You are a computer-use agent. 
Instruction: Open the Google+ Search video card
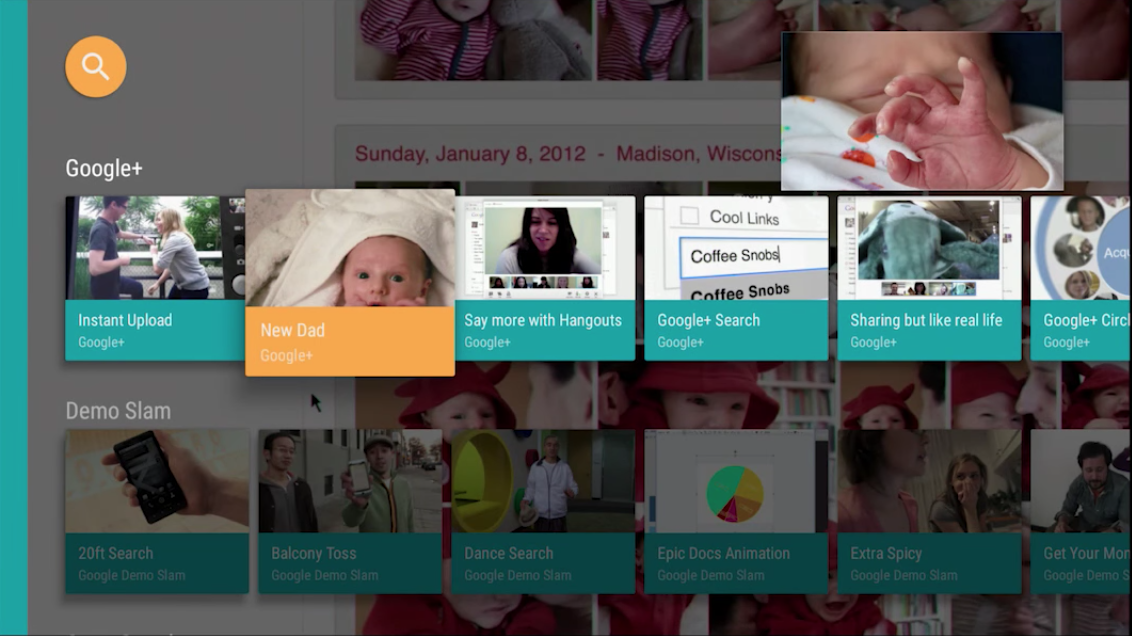pyautogui.click(x=736, y=278)
